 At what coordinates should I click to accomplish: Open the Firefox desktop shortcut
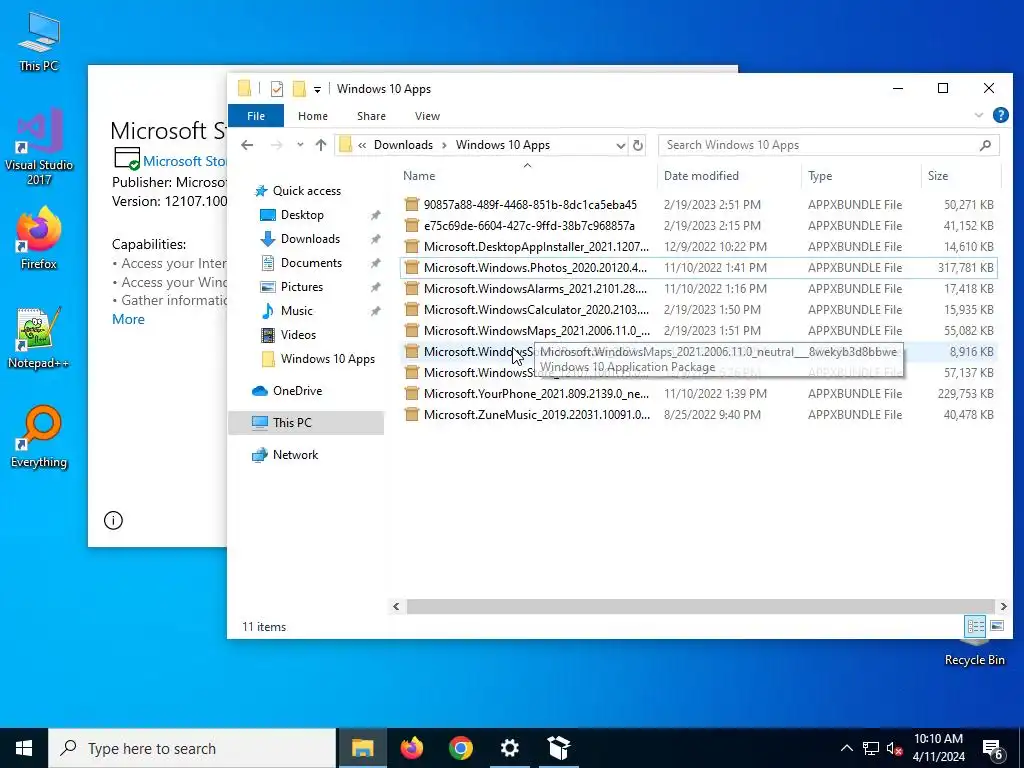coord(39,238)
